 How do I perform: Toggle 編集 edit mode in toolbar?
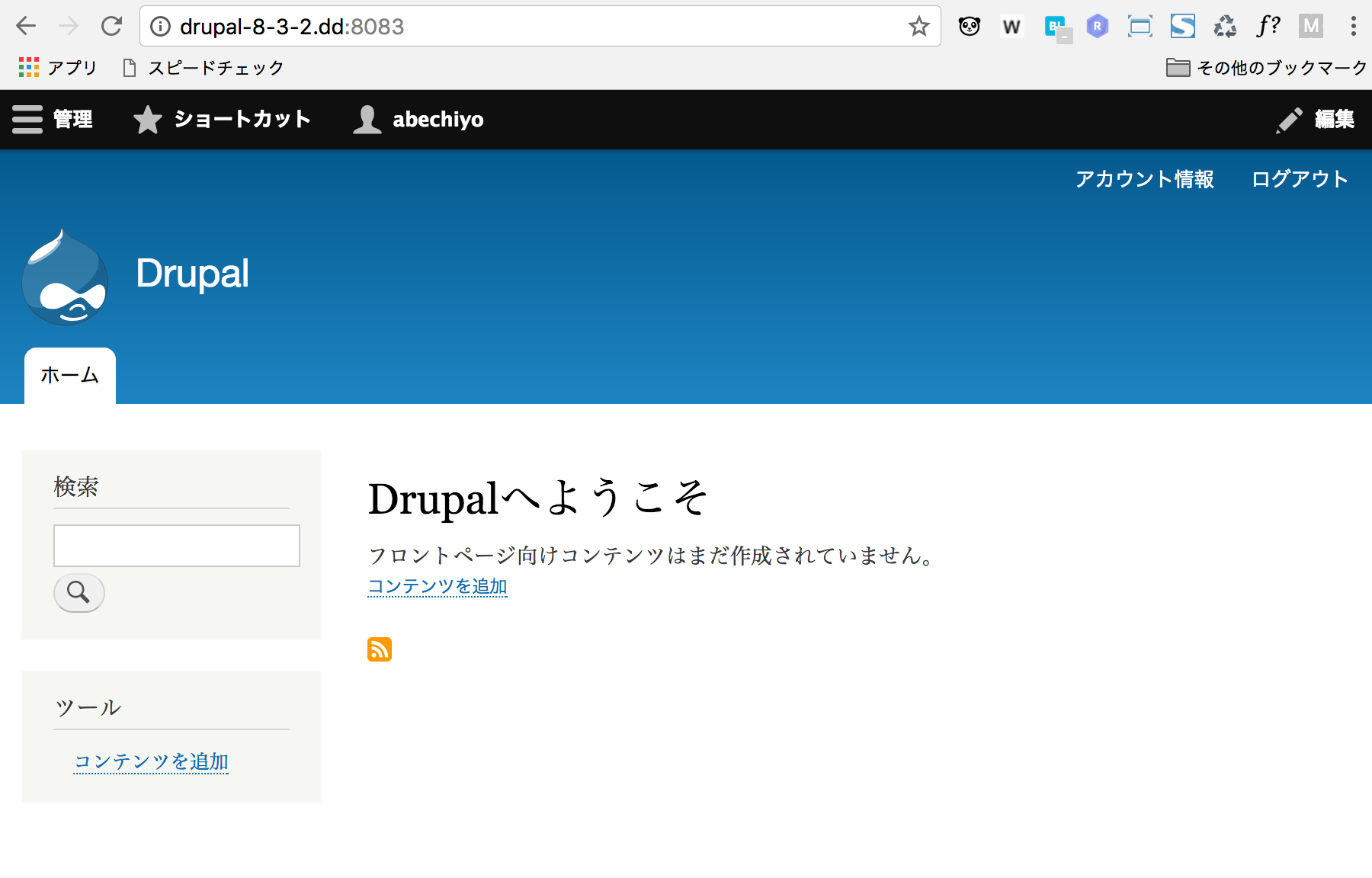(1316, 120)
